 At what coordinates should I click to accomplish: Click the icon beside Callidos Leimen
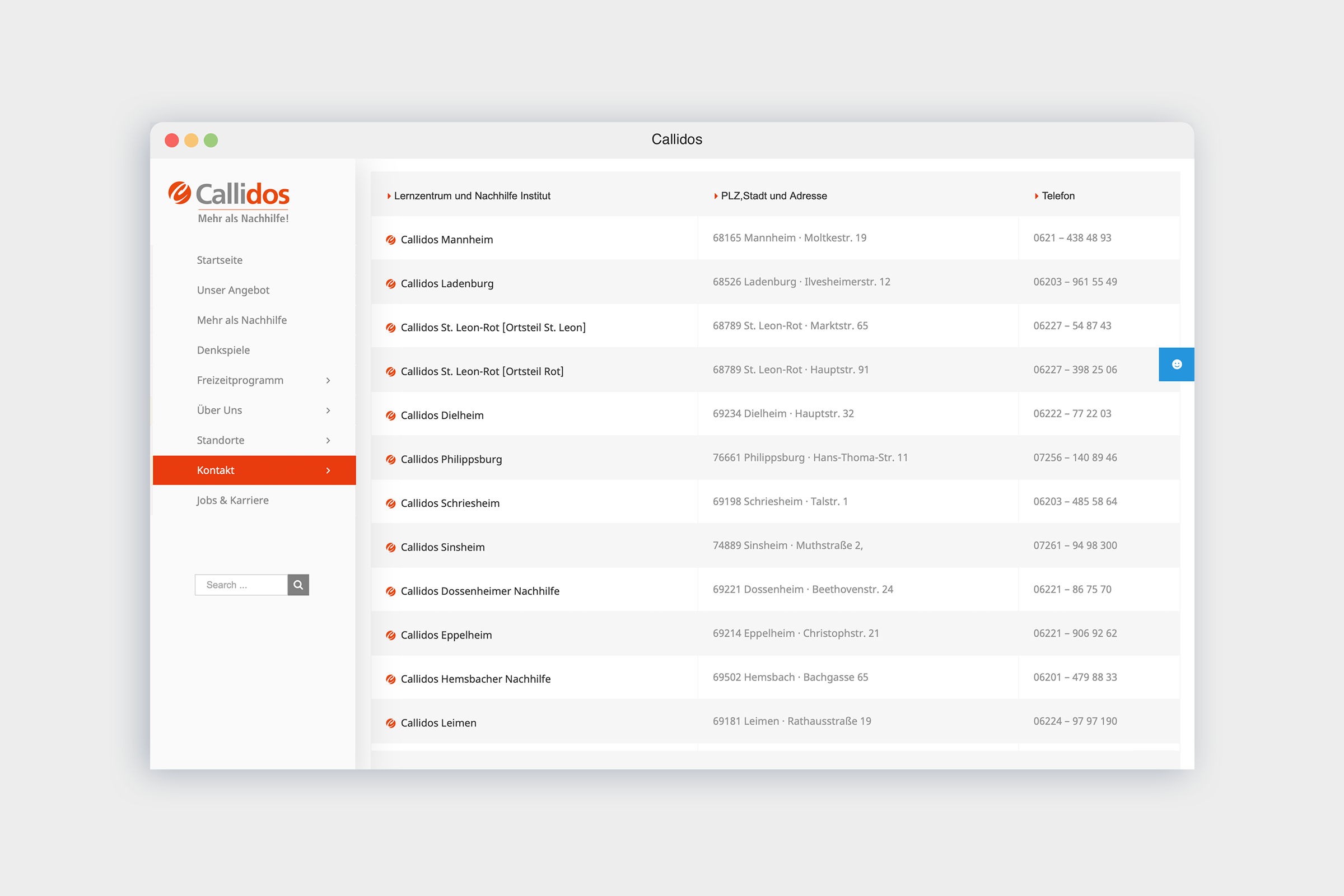[391, 723]
